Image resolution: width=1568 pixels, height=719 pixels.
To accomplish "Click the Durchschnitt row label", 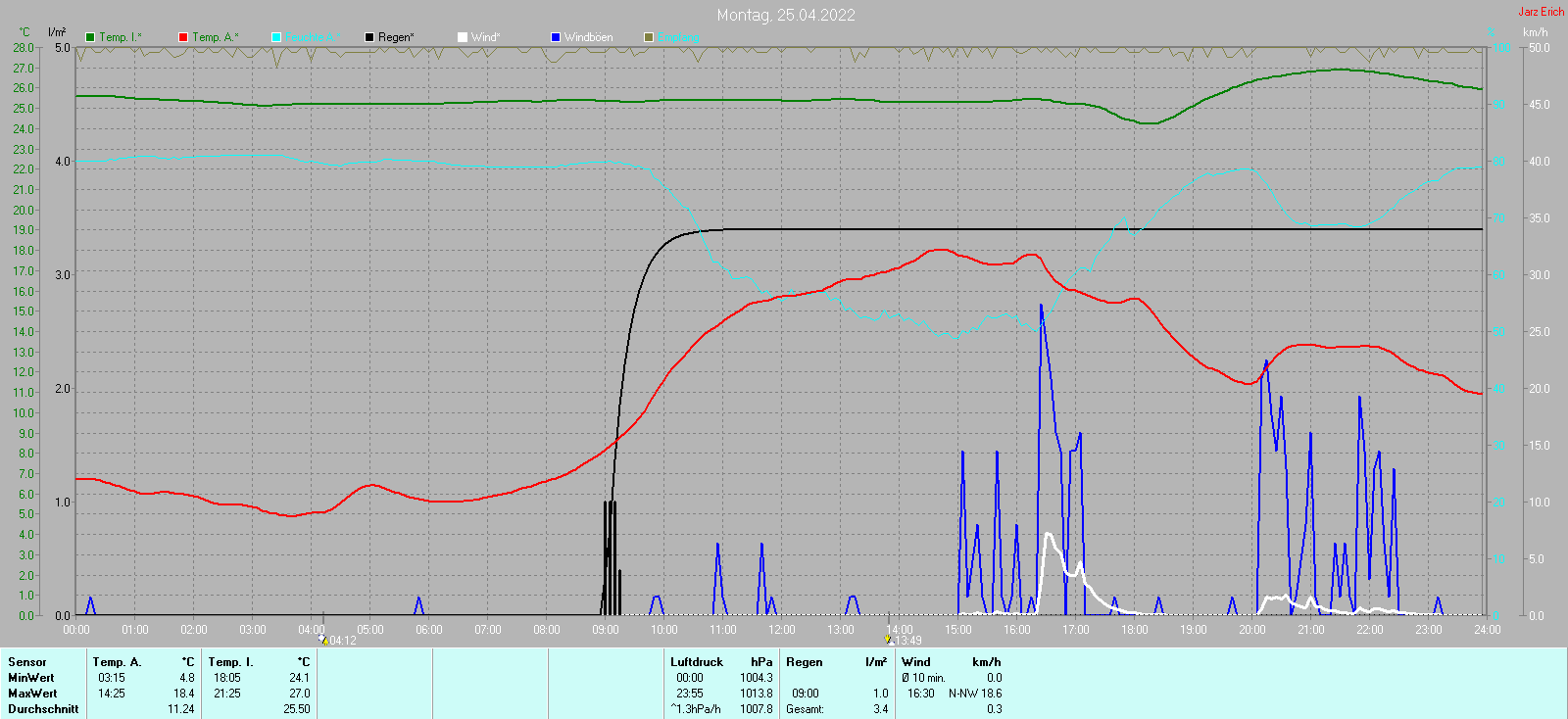I will coord(43,709).
